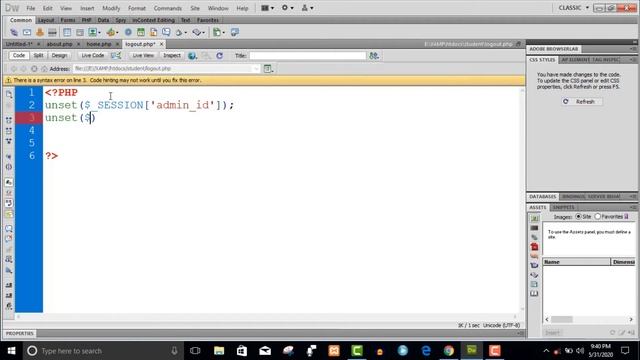This screenshot has height=360, width=640.
Task: Switch to Design view
Action: 59,56
